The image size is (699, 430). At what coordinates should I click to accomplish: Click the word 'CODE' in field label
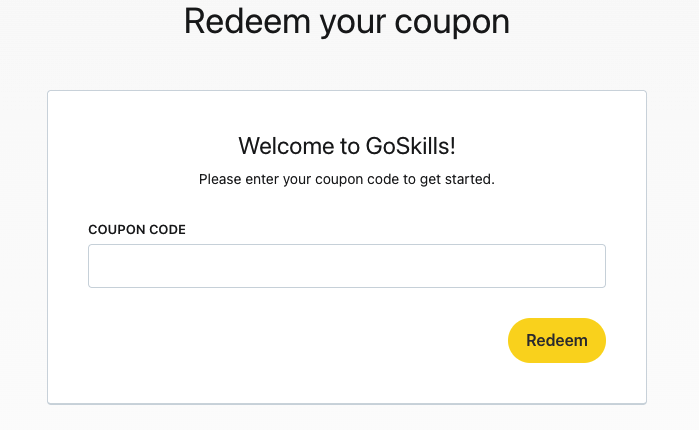coord(167,229)
